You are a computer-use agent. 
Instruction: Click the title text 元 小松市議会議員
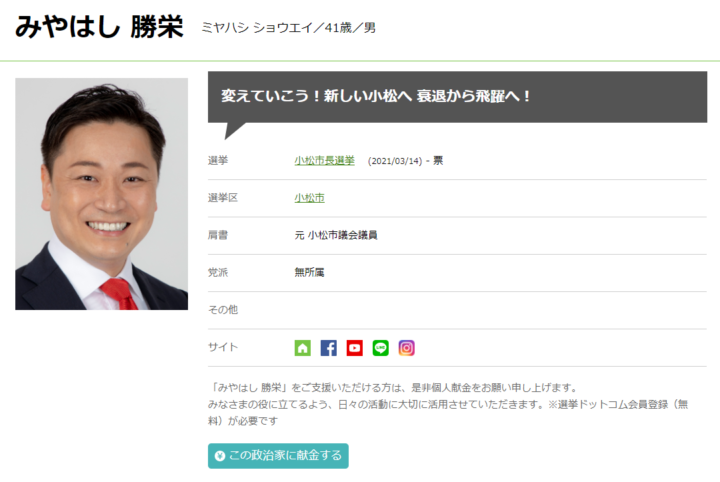click(x=335, y=235)
